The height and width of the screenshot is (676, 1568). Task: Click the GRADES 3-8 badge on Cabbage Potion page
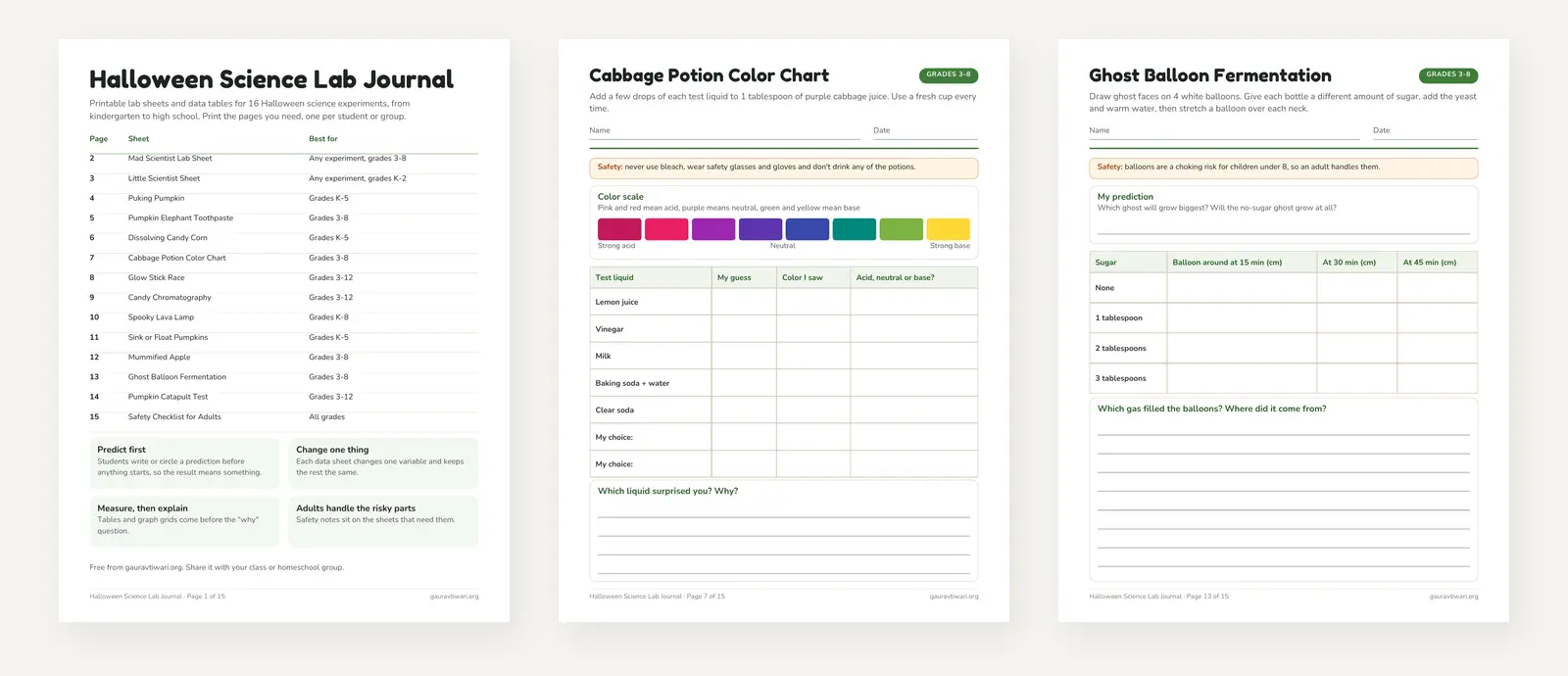(949, 74)
